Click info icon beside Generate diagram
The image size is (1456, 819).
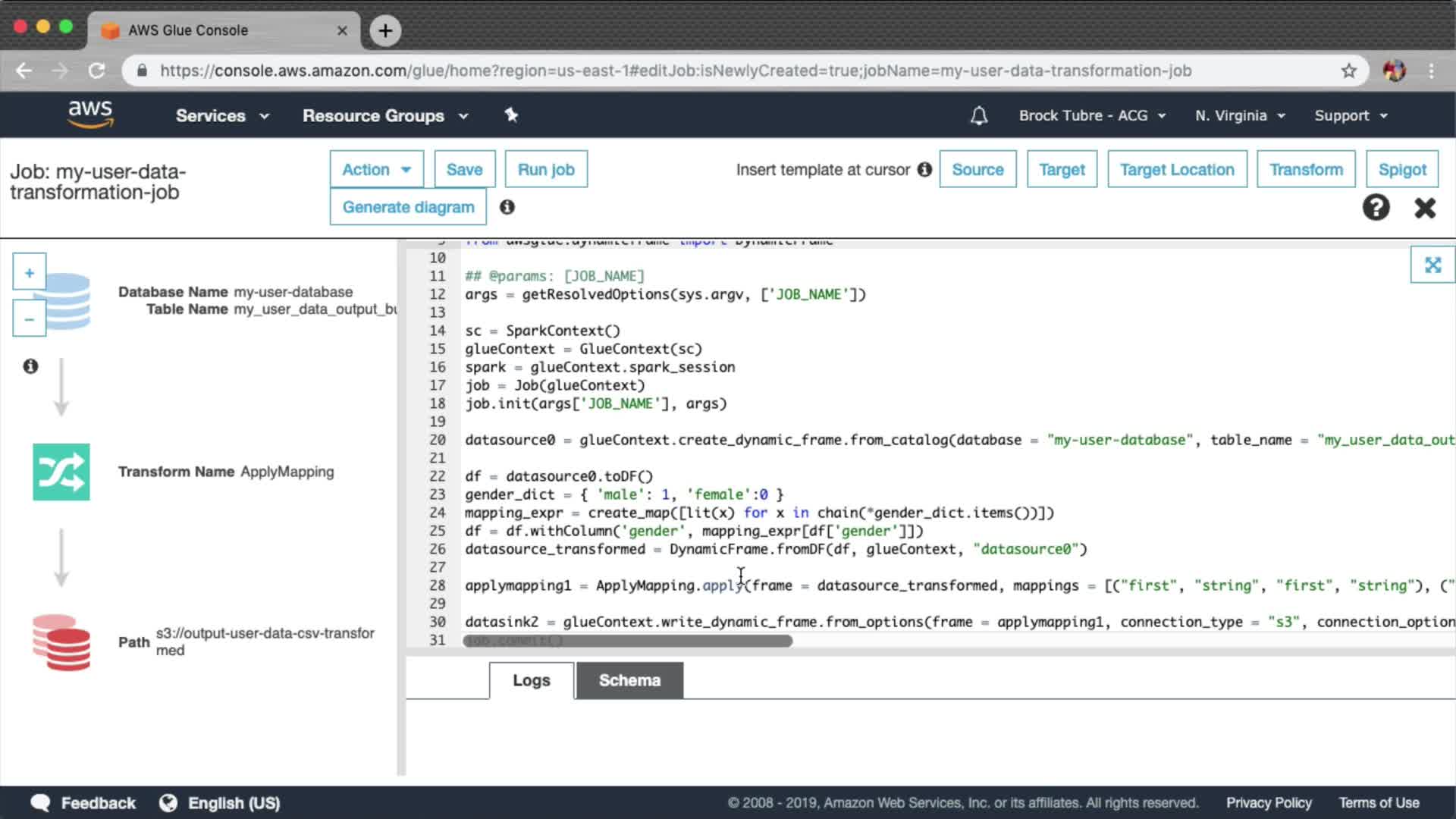pos(507,207)
